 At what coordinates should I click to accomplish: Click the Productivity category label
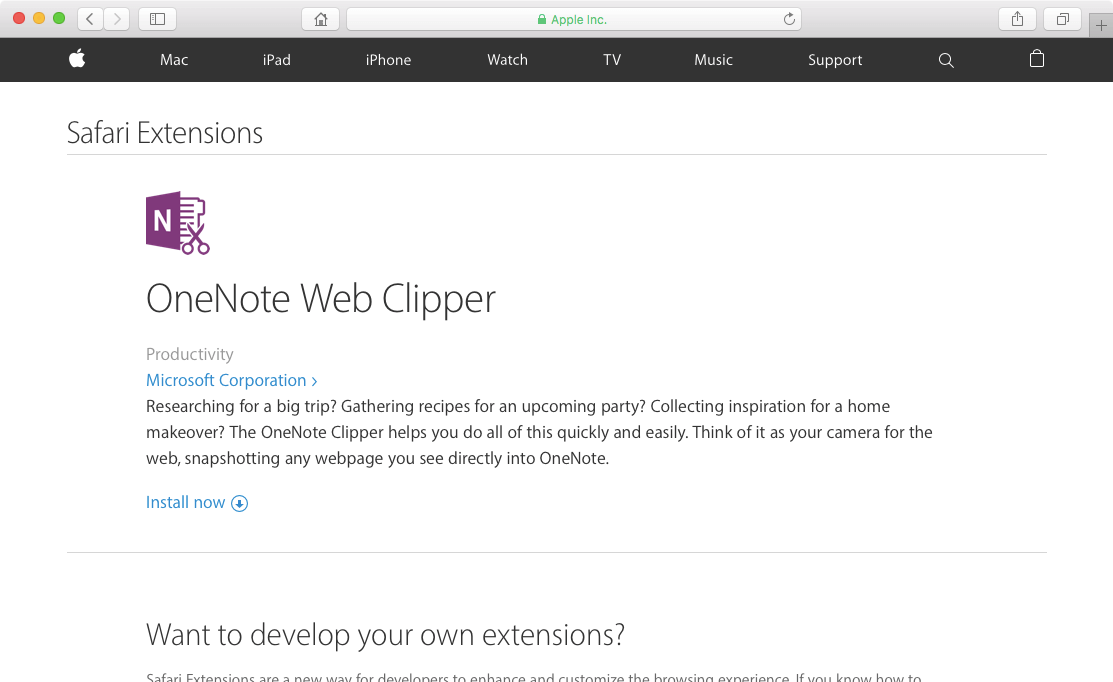tap(190, 354)
